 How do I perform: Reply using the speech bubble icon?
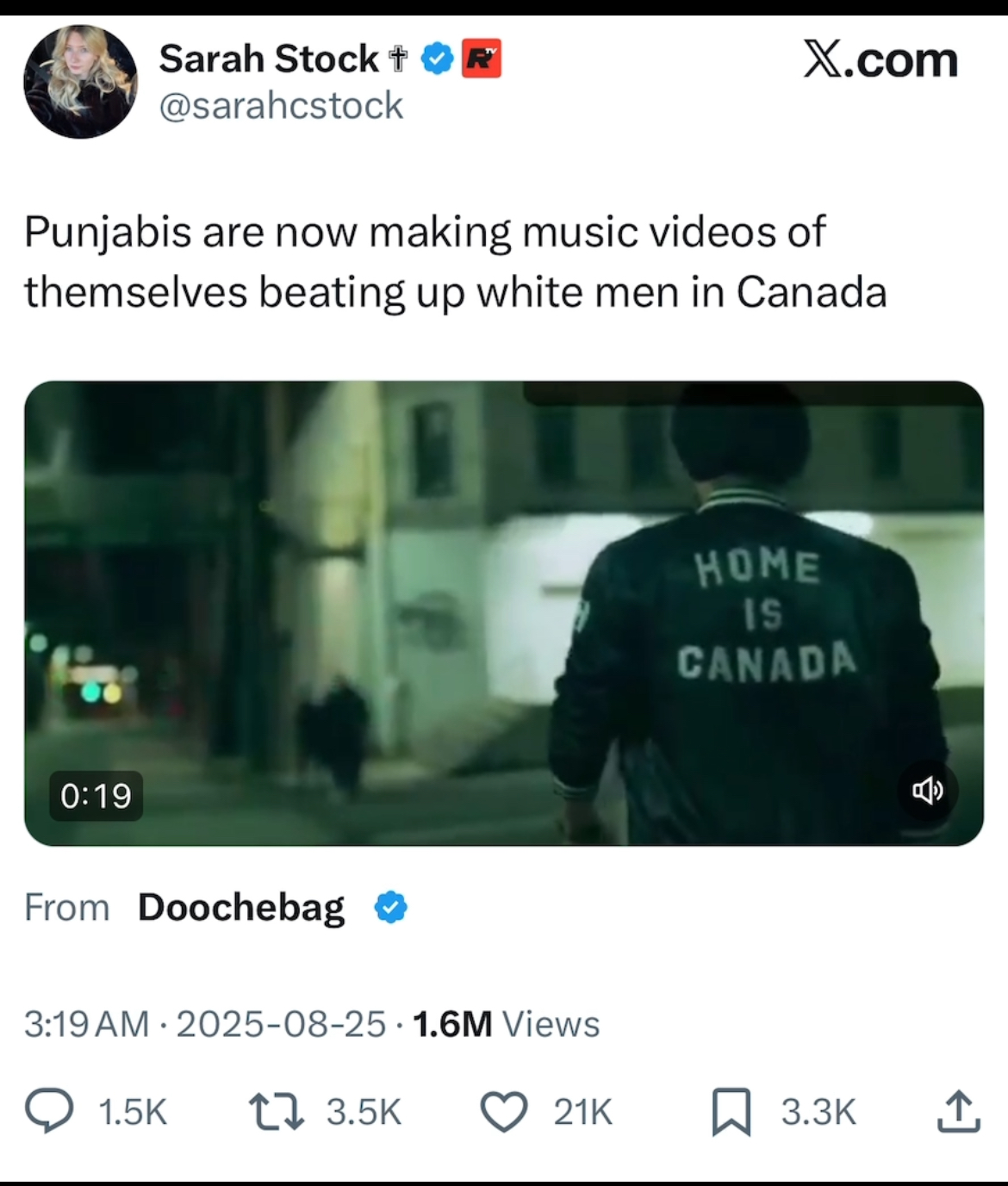coord(49,1111)
